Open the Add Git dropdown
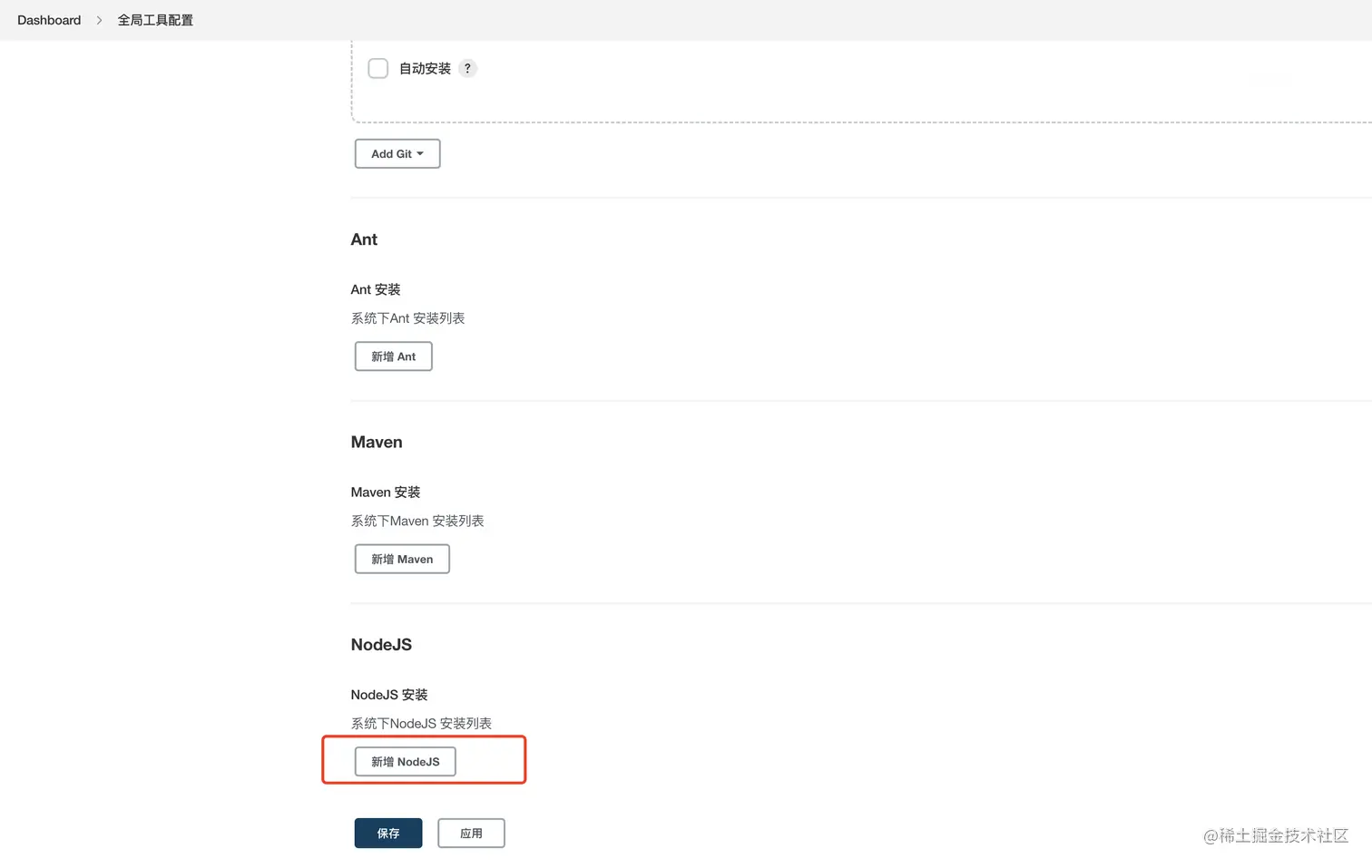The width and height of the screenshot is (1372, 868). pos(397,153)
